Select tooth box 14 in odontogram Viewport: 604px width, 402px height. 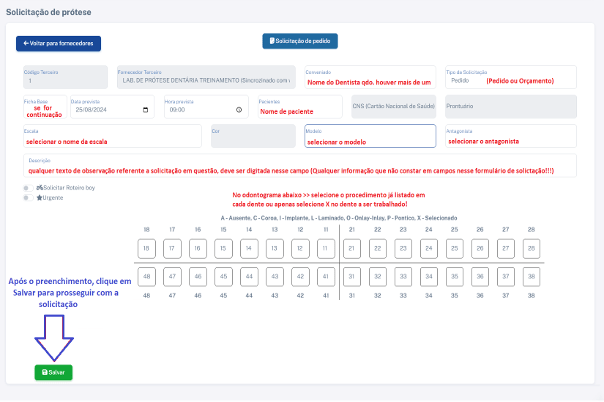click(x=249, y=249)
